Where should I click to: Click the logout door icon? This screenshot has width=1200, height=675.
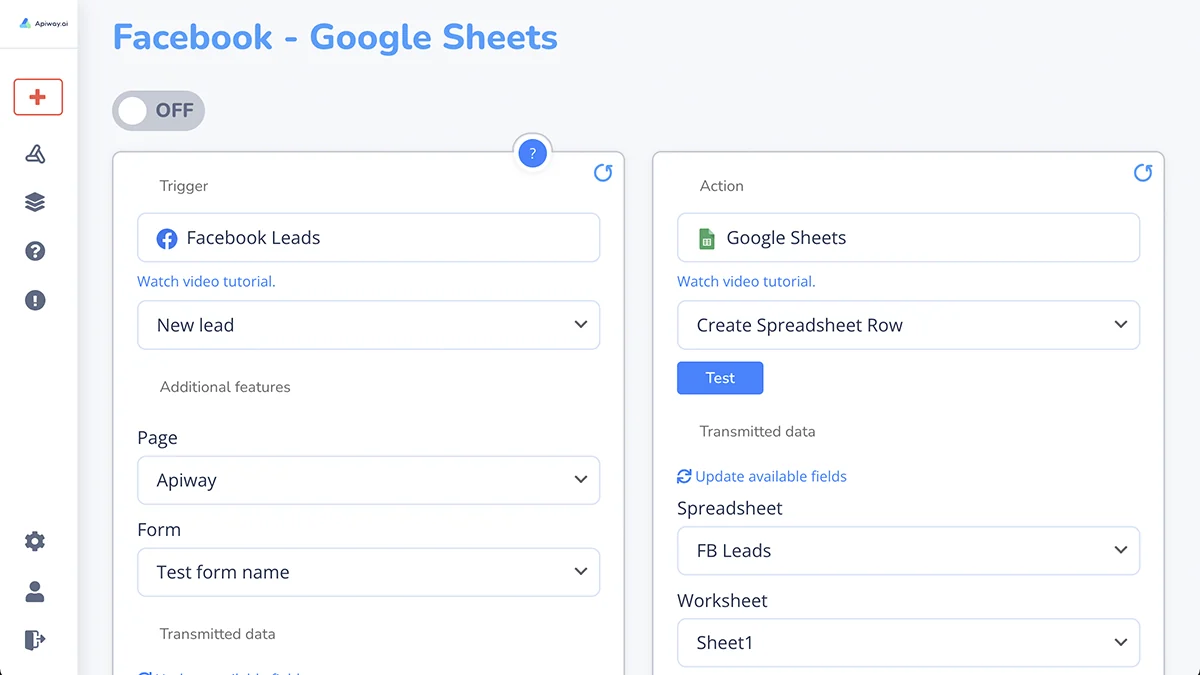(x=35, y=640)
